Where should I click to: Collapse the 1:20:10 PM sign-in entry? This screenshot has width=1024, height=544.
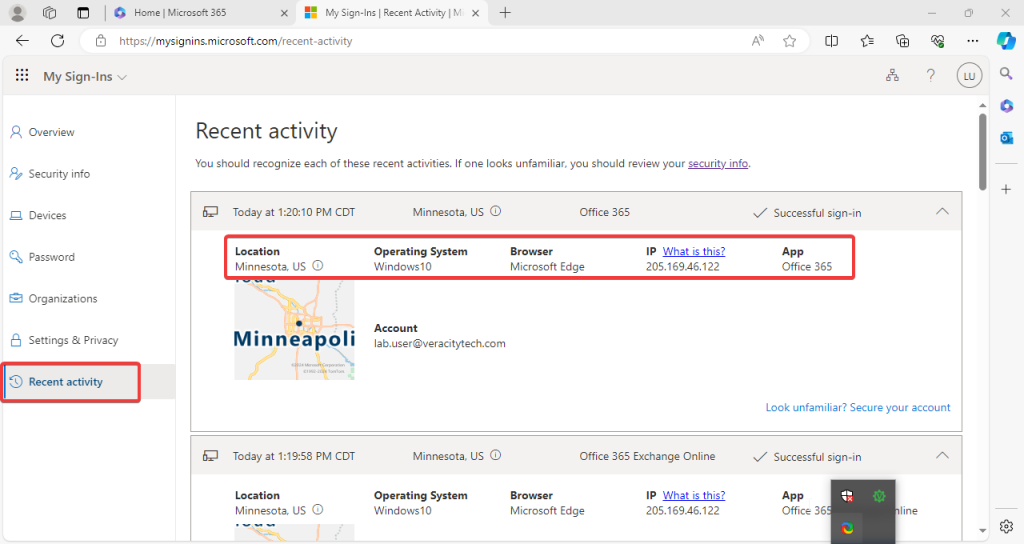pyautogui.click(x=942, y=212)
